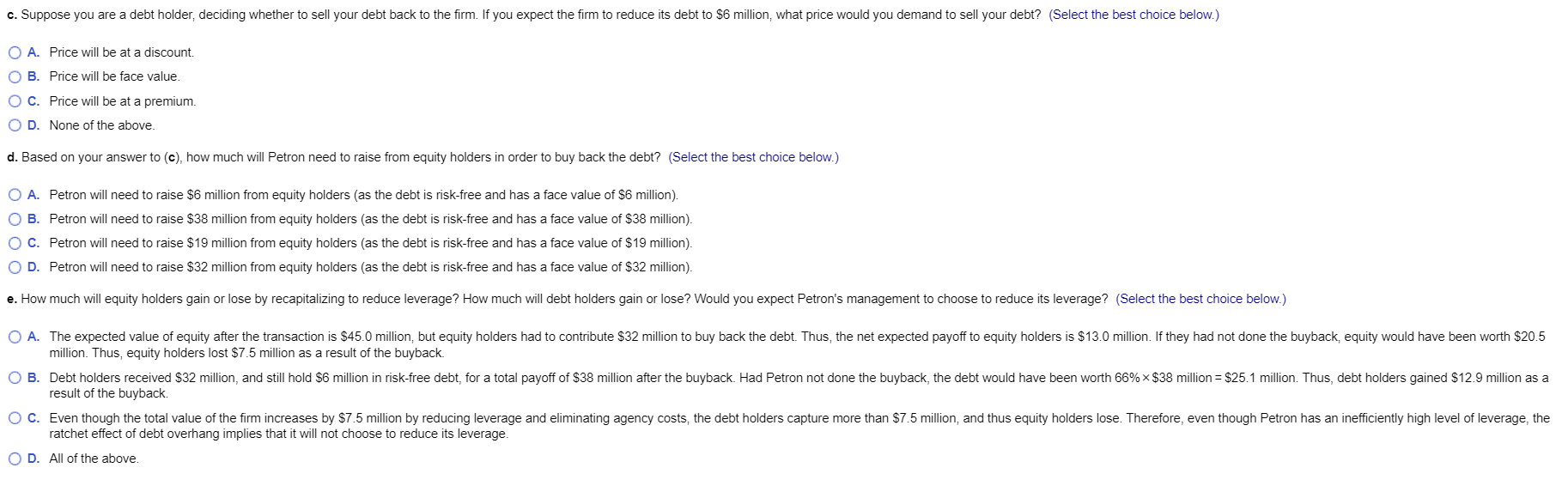Choose question e option B about debt holders received

pyautogui.click(x=15, y=378)
